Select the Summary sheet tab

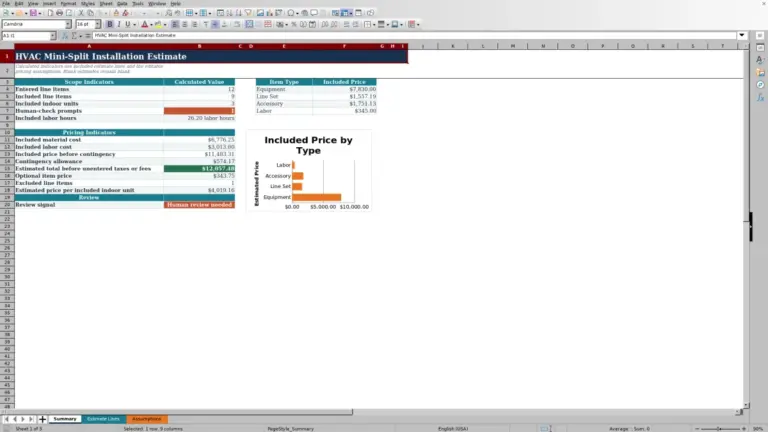click(65, 419)
